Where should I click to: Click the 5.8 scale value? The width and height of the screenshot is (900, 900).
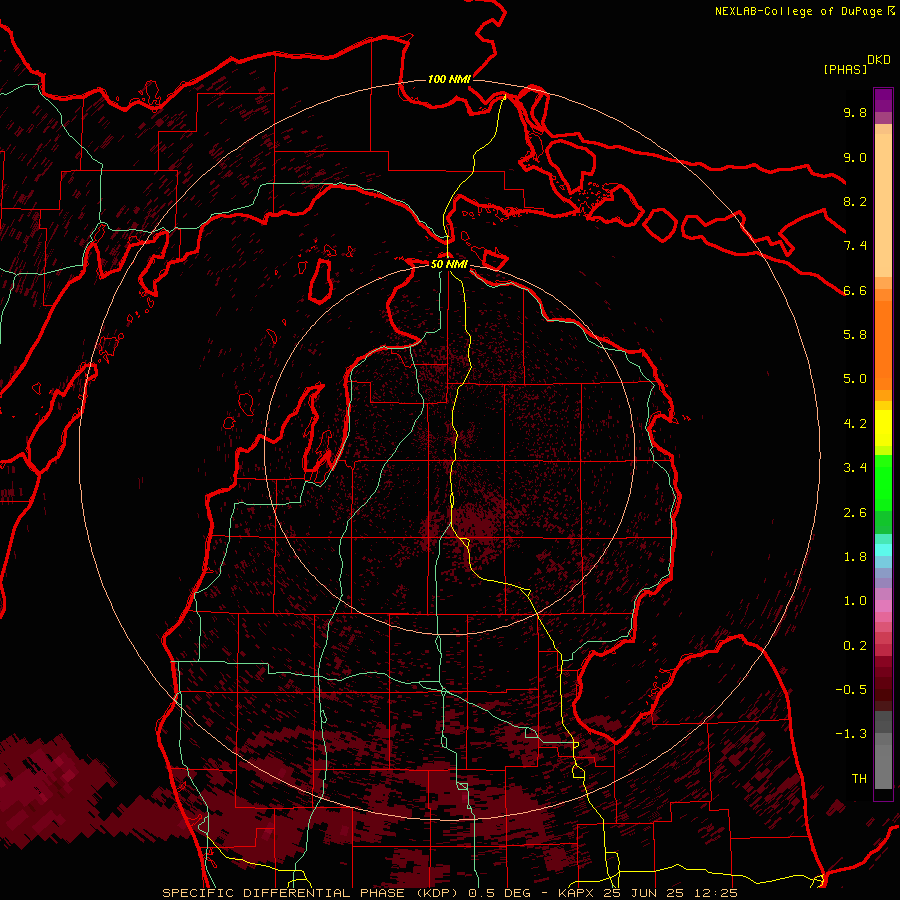pos(855,335)
